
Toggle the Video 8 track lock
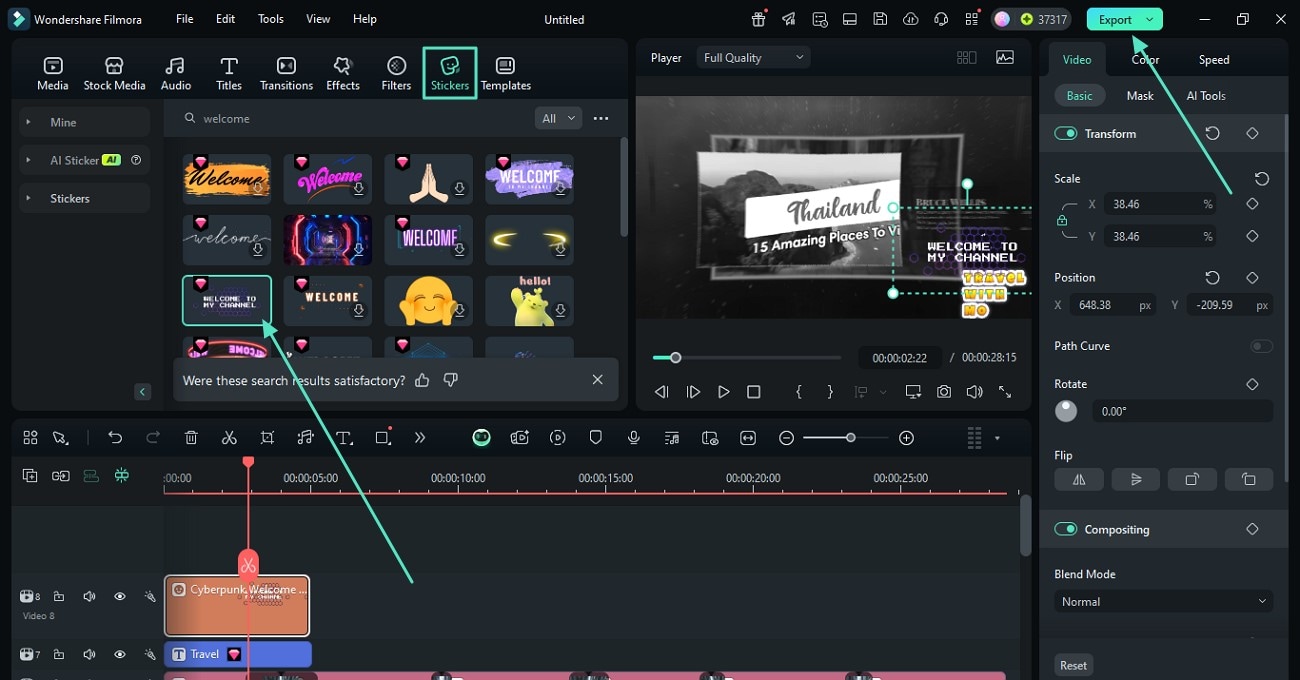59,596
